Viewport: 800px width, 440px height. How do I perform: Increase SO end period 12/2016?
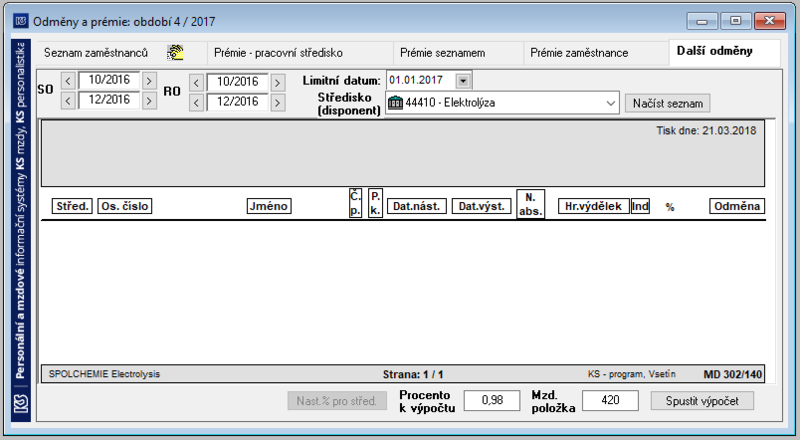[x=149, y=100]
